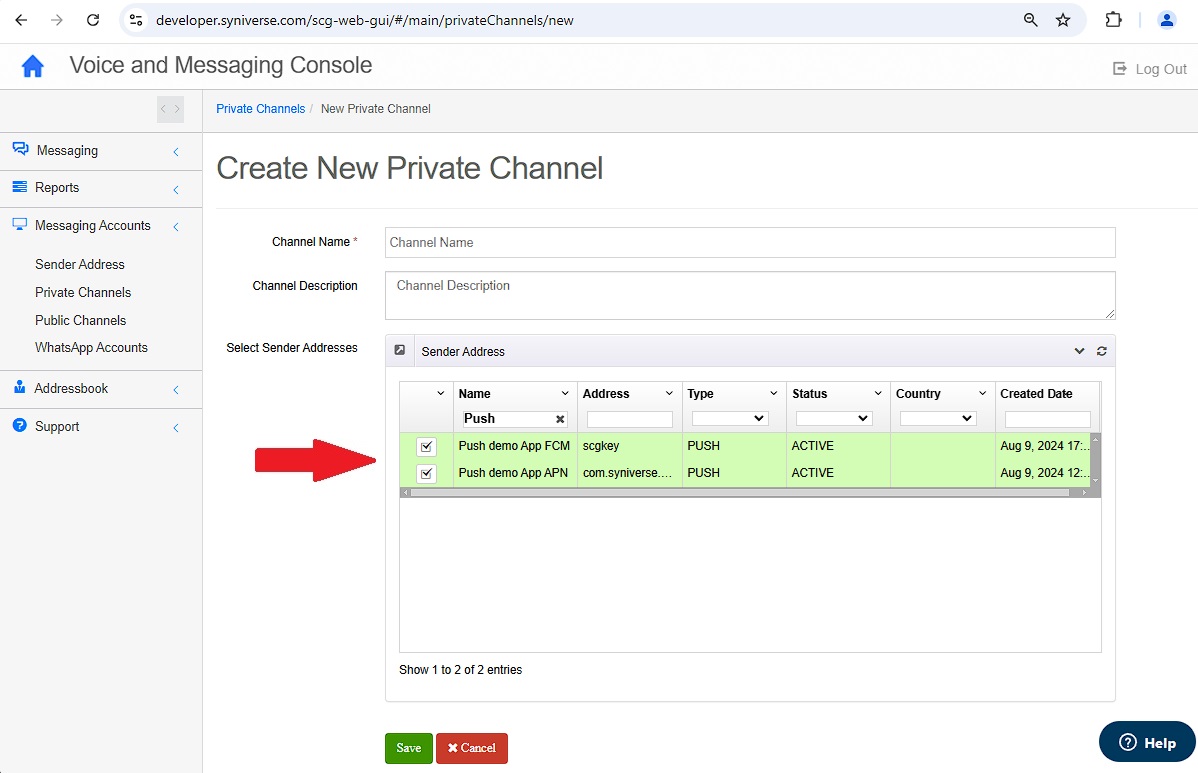
Task: Click the Voice and Messaging Console title
Action: (x=221, y=65)
